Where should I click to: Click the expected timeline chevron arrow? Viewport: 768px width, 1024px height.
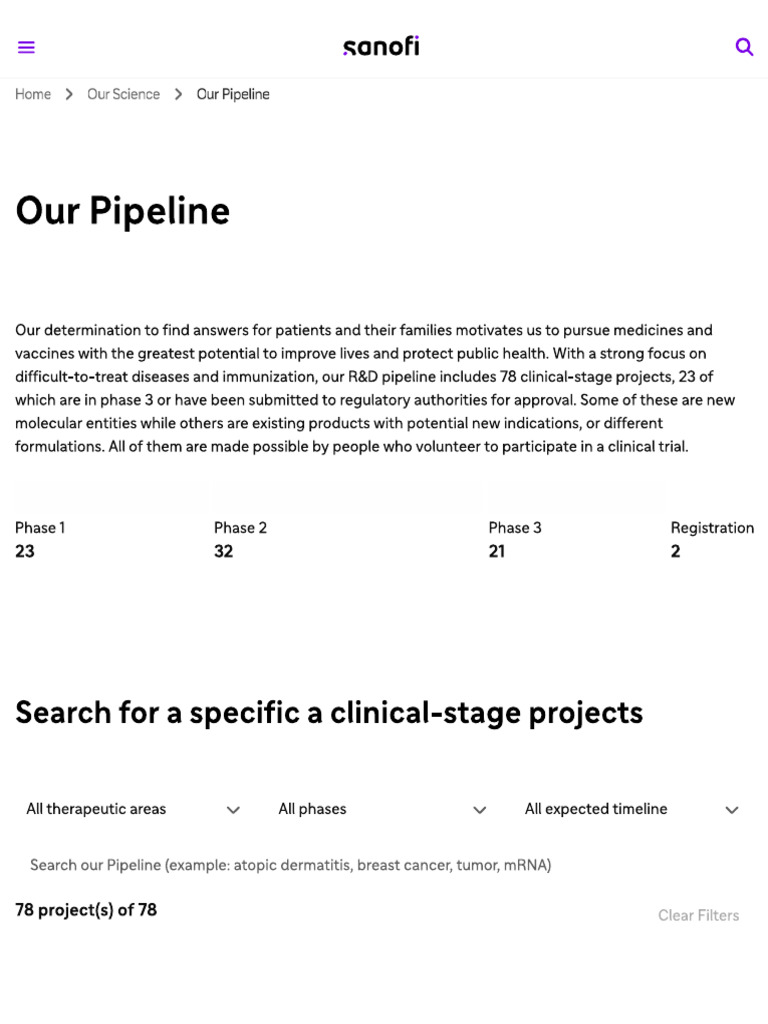tap(732, 810)
